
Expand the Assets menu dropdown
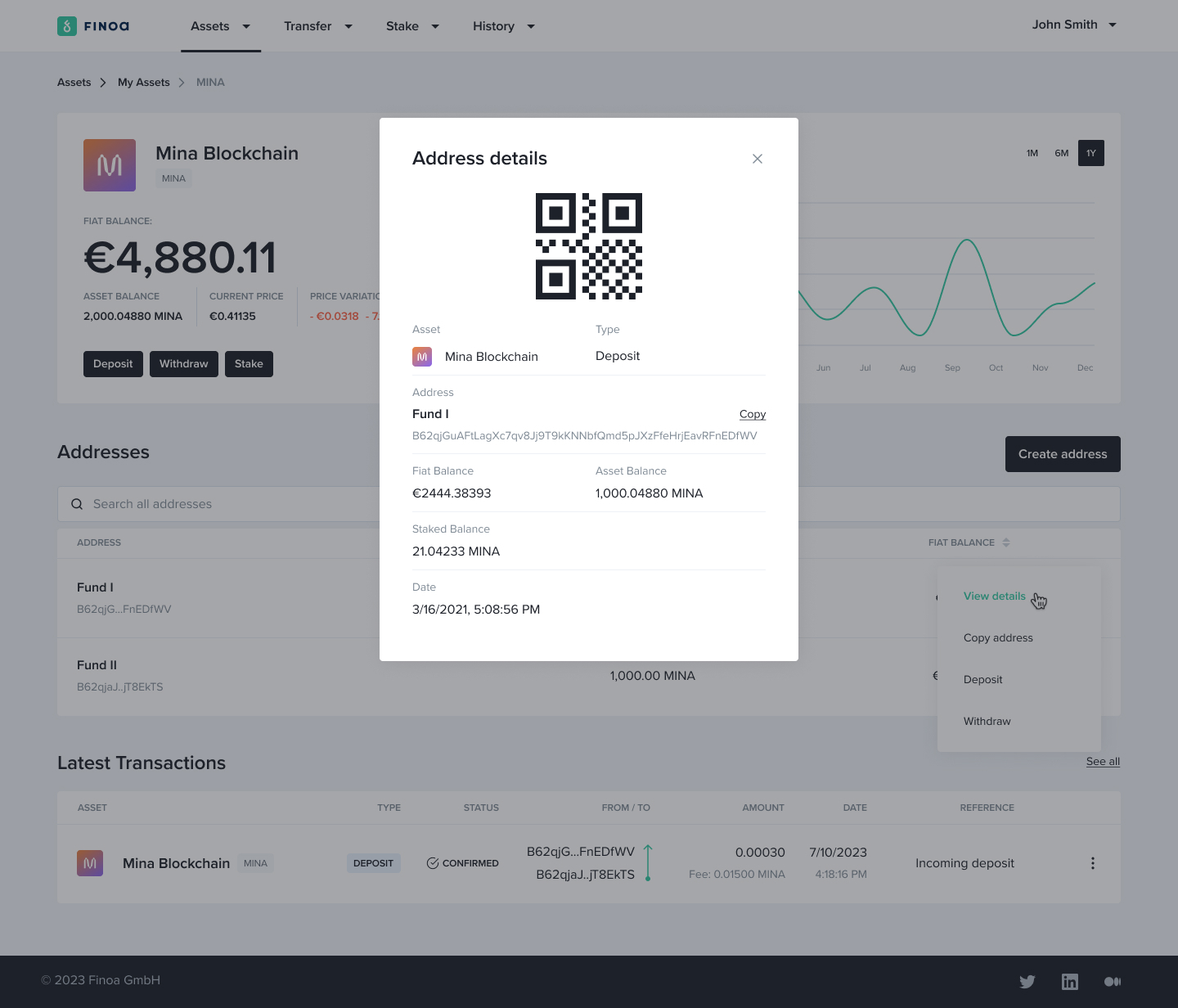(246, 26)
